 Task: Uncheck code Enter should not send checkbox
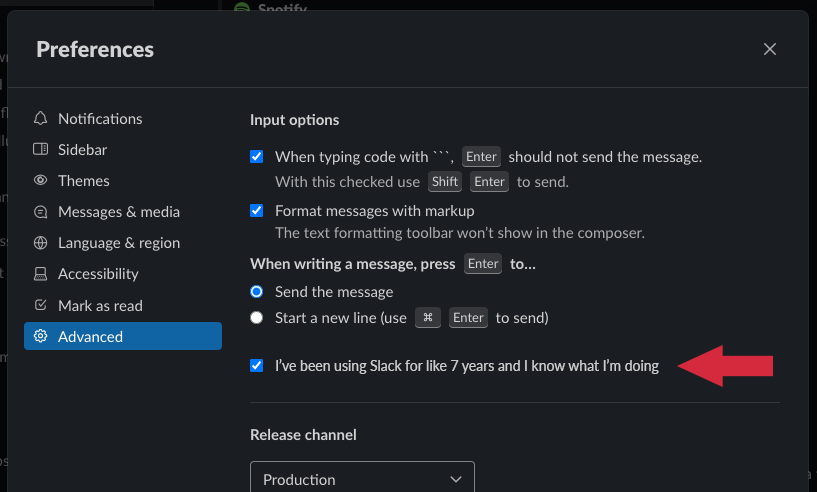pos(256,156)
